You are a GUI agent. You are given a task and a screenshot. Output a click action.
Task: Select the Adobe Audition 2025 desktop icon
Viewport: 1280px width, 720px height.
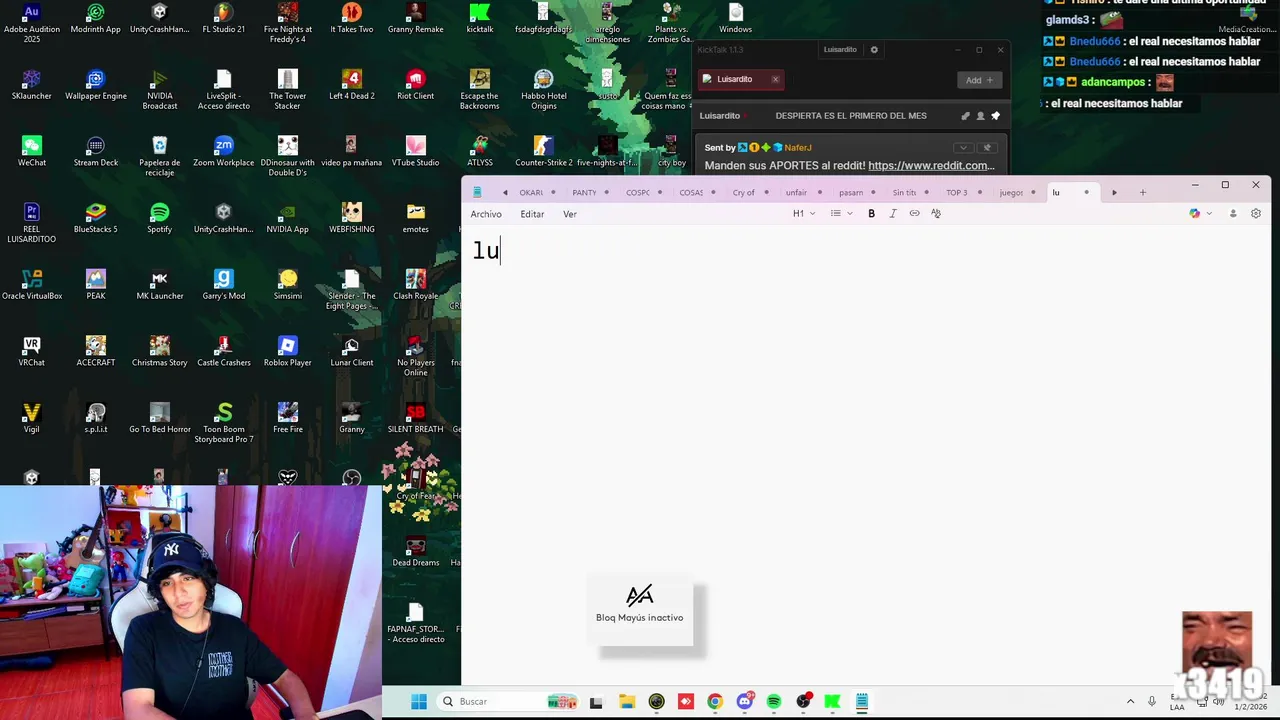pyautogui.click(x=31, y=22)
